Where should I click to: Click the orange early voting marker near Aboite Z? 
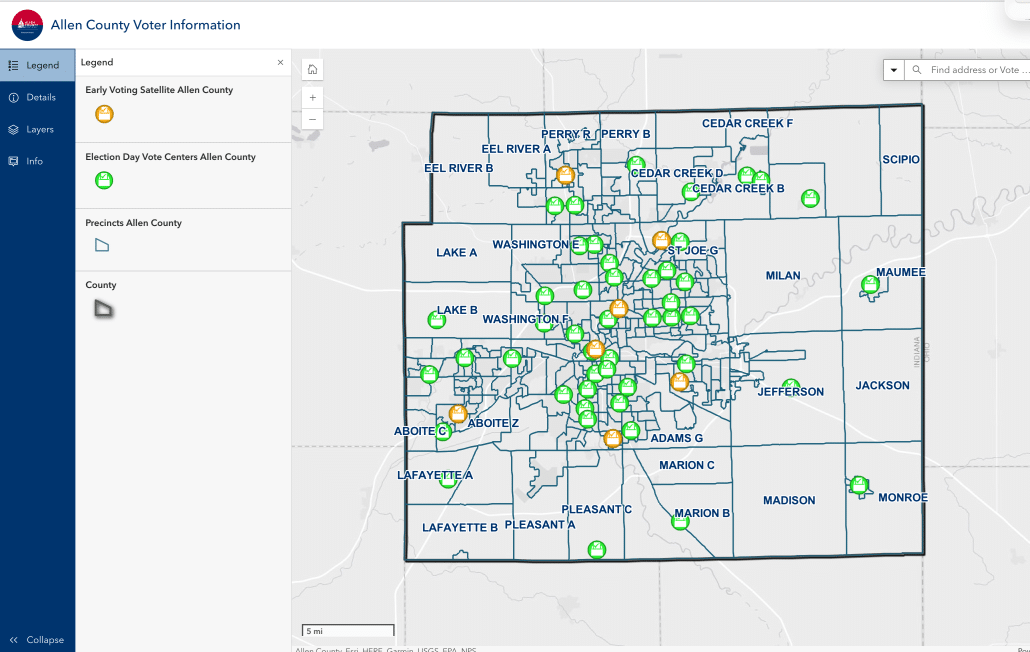(458, 414)
